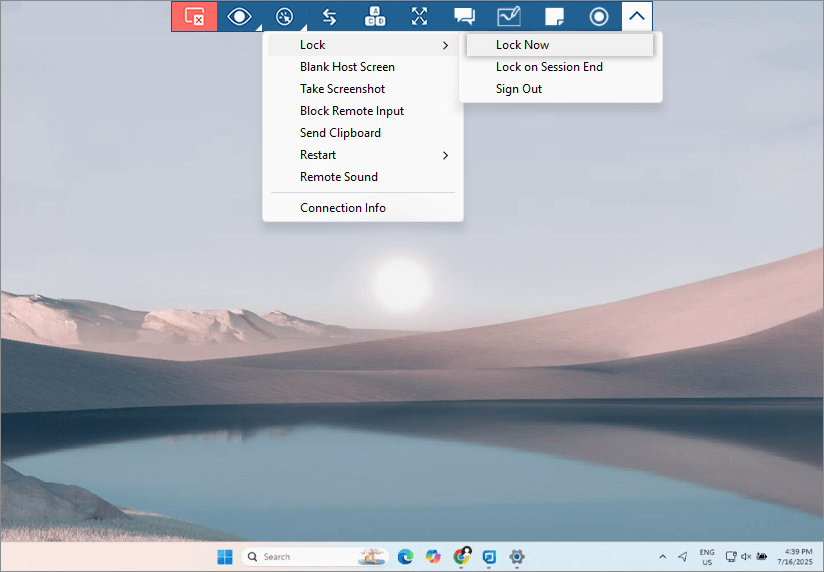Enter full screen with the expand-arrows icon
The height and width of the screenshot is (572, 824).
(419, 16)
